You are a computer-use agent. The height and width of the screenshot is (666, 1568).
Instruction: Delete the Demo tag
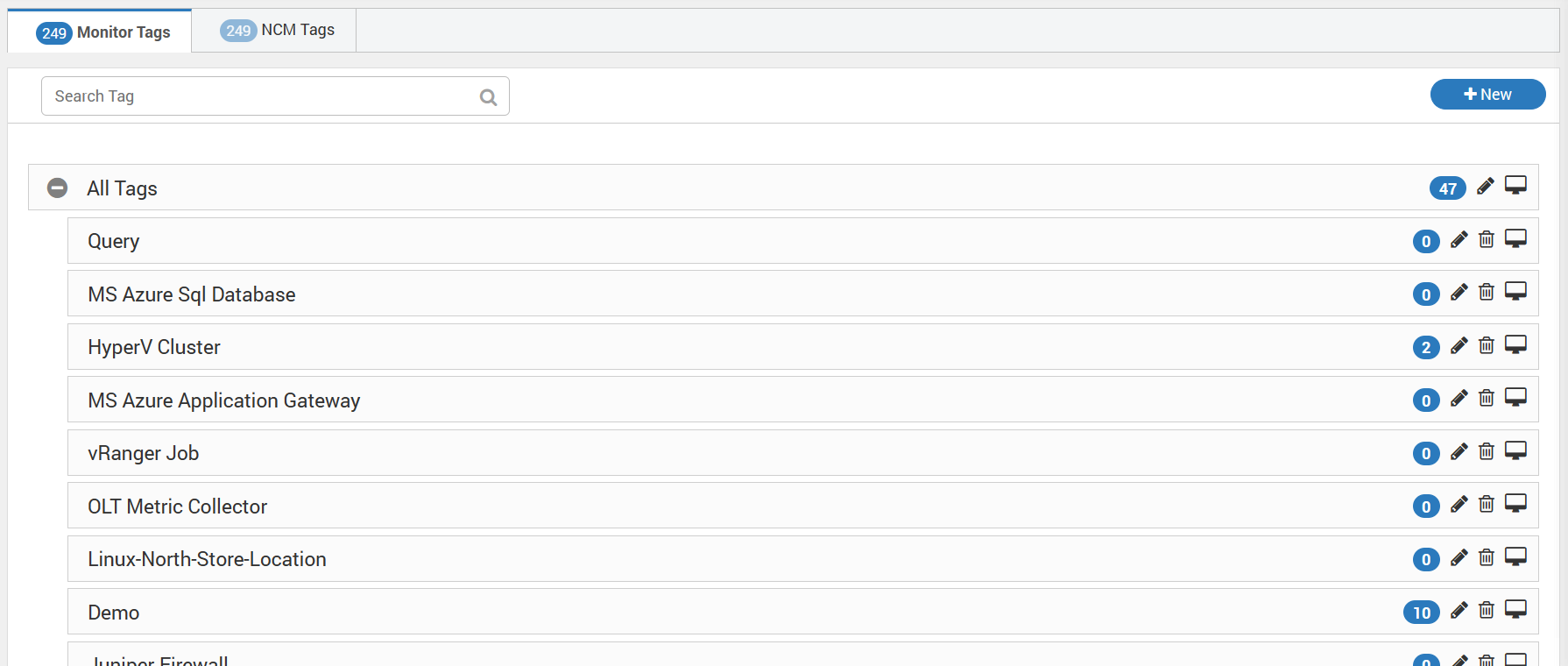tap(1487, 610)
